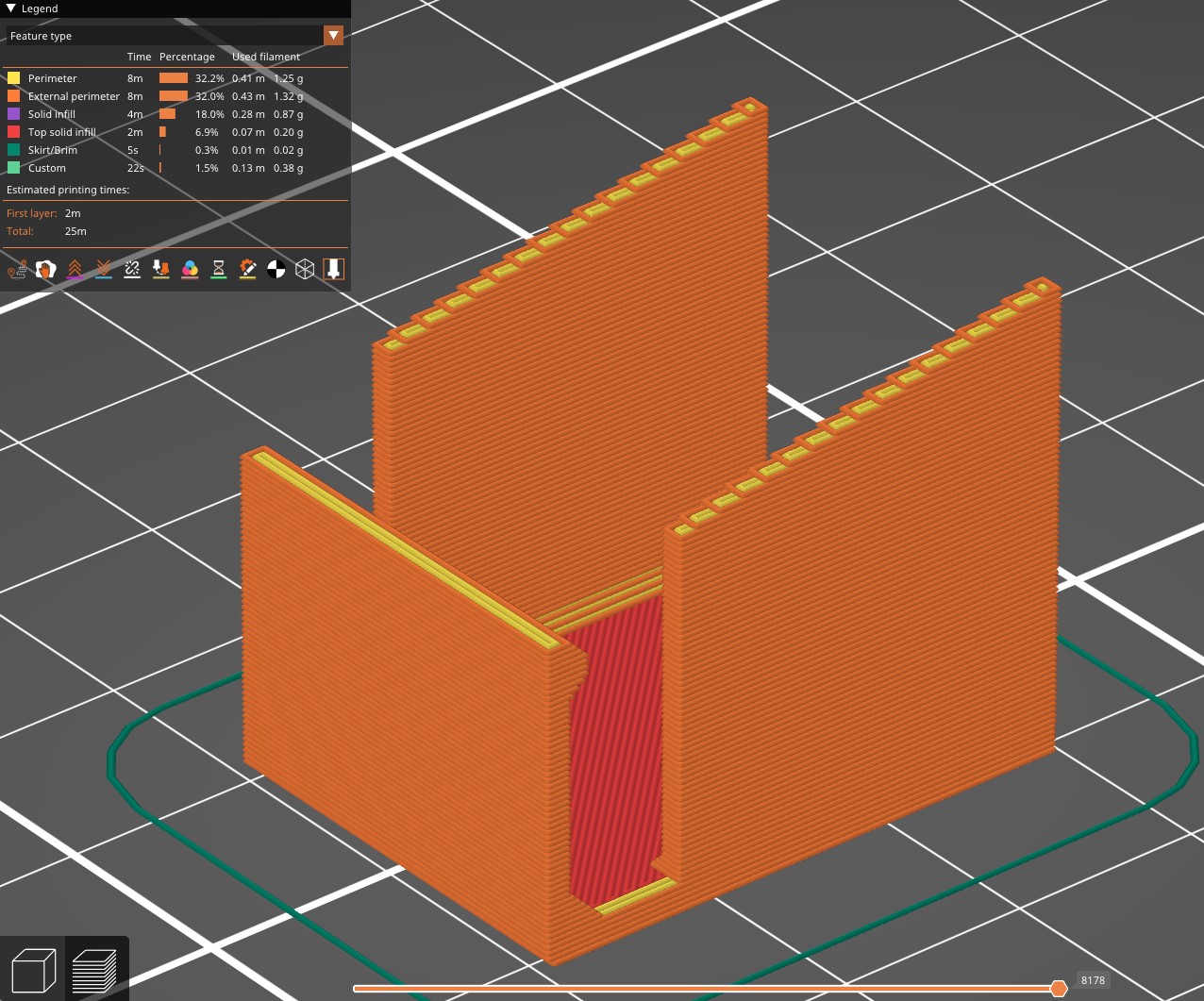The height and width of the screenshot is (1001, 1204).
Task: Click the 1.32 g filament weight
Action: click(288, 96)
